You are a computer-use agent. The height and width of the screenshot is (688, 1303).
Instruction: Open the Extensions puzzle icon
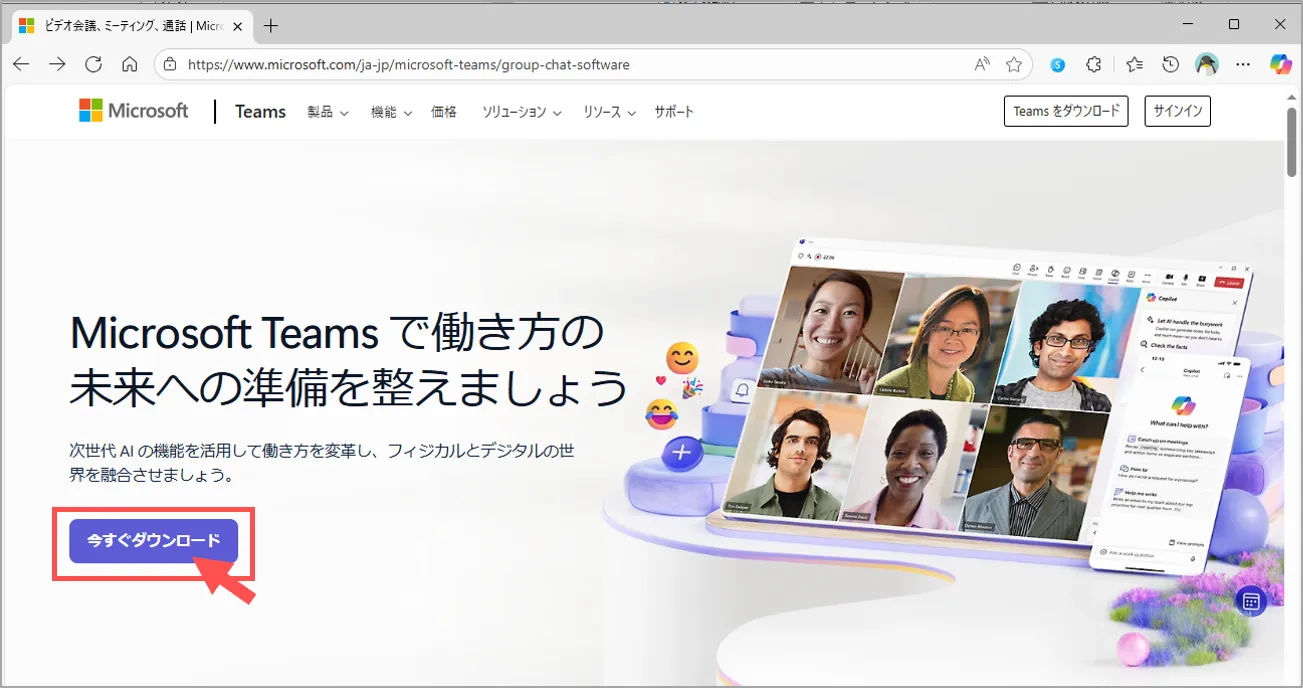click(1094, 64)
